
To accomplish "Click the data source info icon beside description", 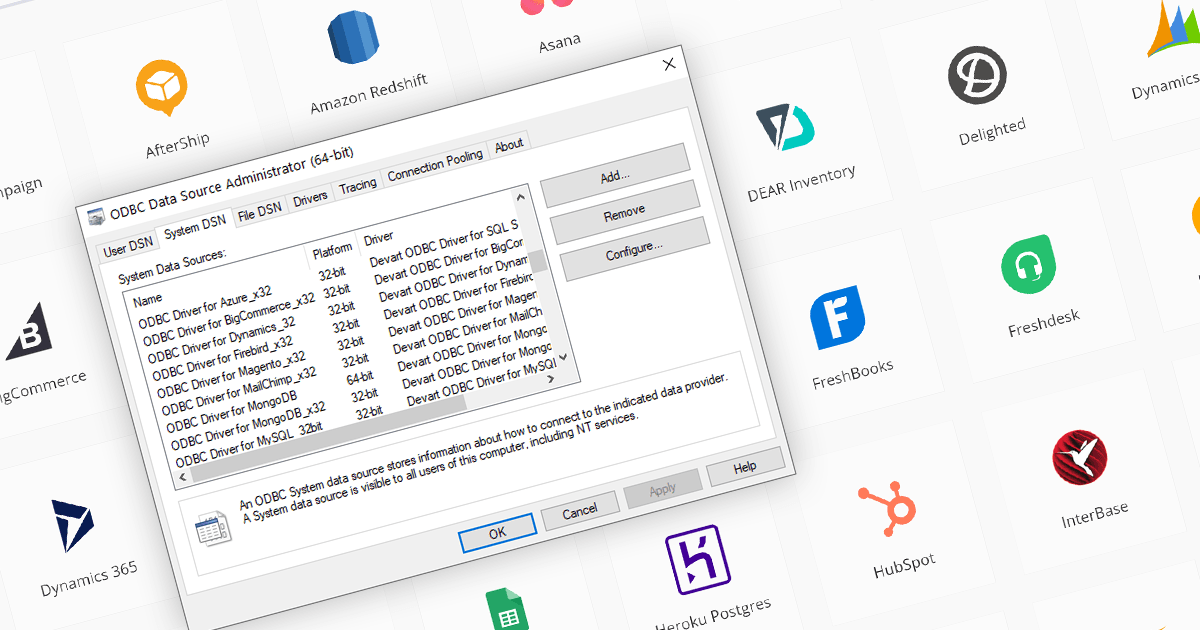I will point(213,527).
